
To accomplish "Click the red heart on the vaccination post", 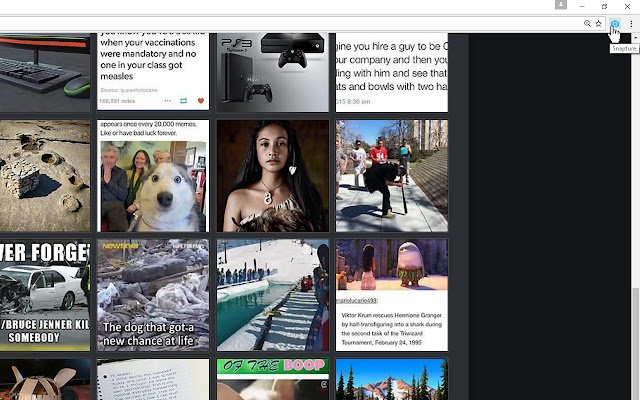I will tap(200, 101).
